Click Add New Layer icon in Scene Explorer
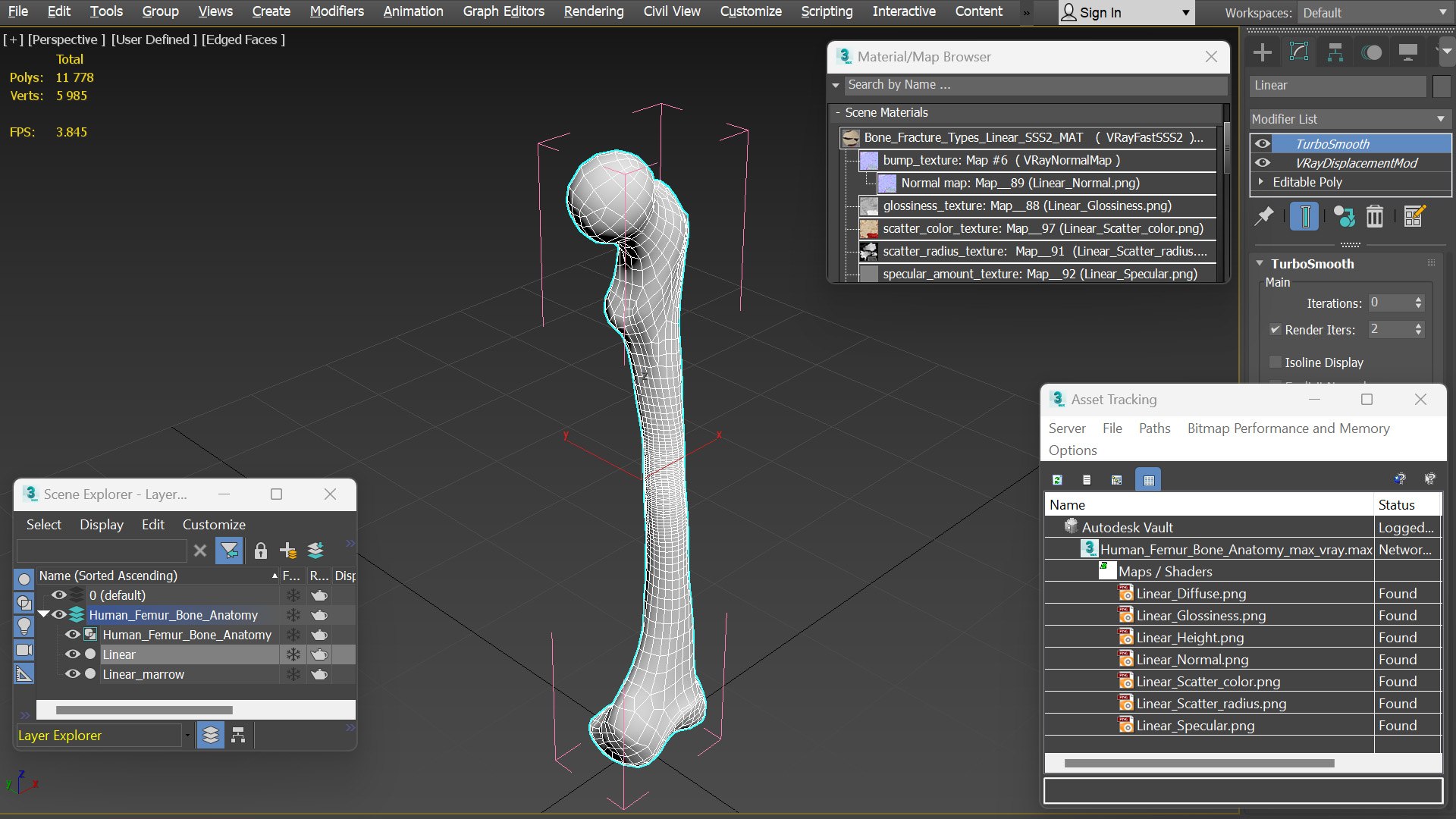 [x=288, y=551]
